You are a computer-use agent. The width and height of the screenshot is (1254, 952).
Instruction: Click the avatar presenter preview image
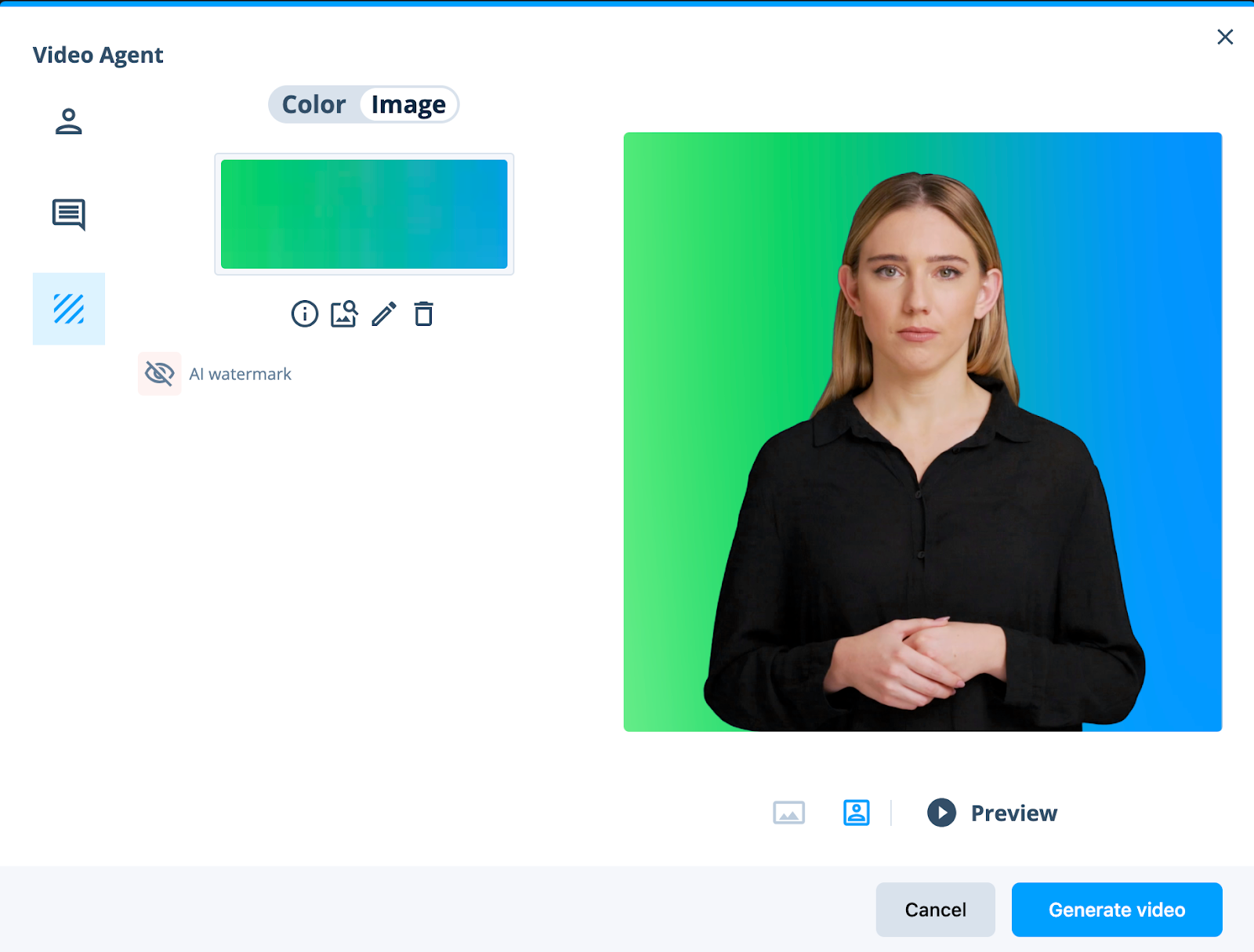pos(922,432)
